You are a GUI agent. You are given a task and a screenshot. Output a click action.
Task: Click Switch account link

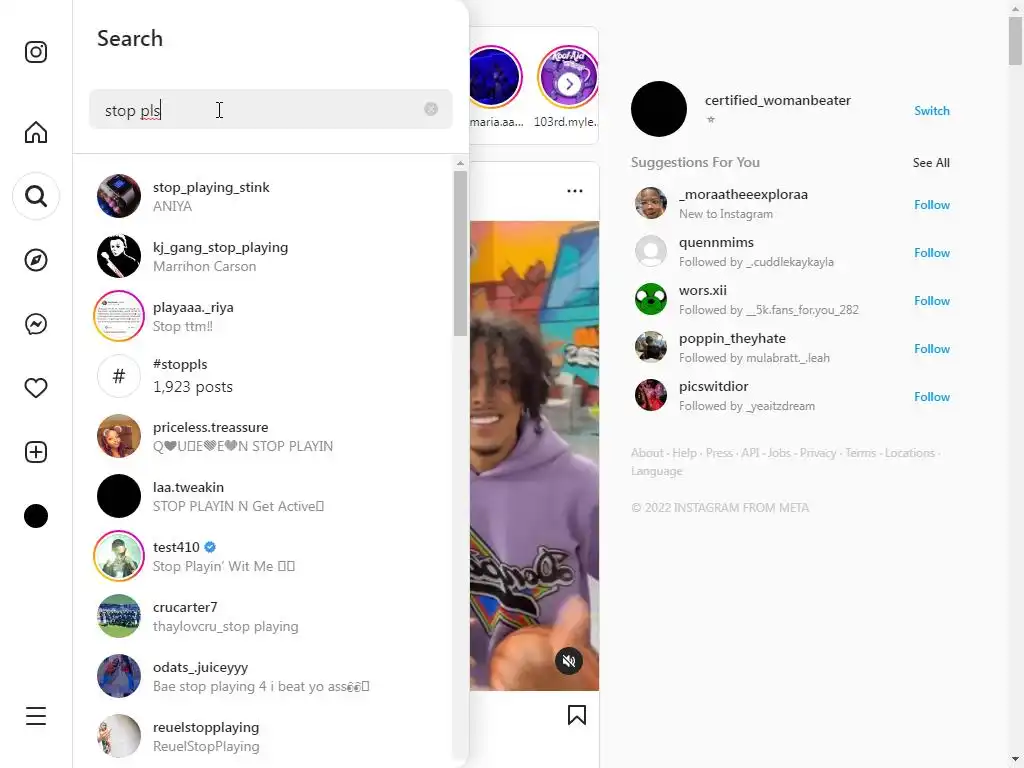931,110
